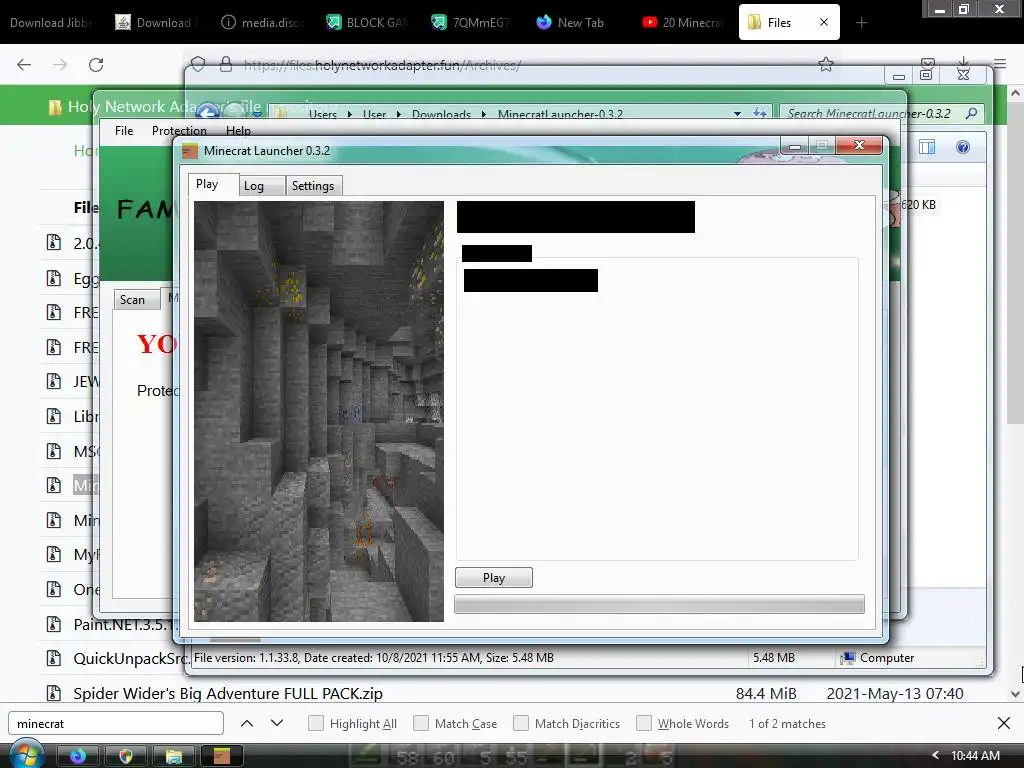Click the Explorer search magnifier icon

972,113
